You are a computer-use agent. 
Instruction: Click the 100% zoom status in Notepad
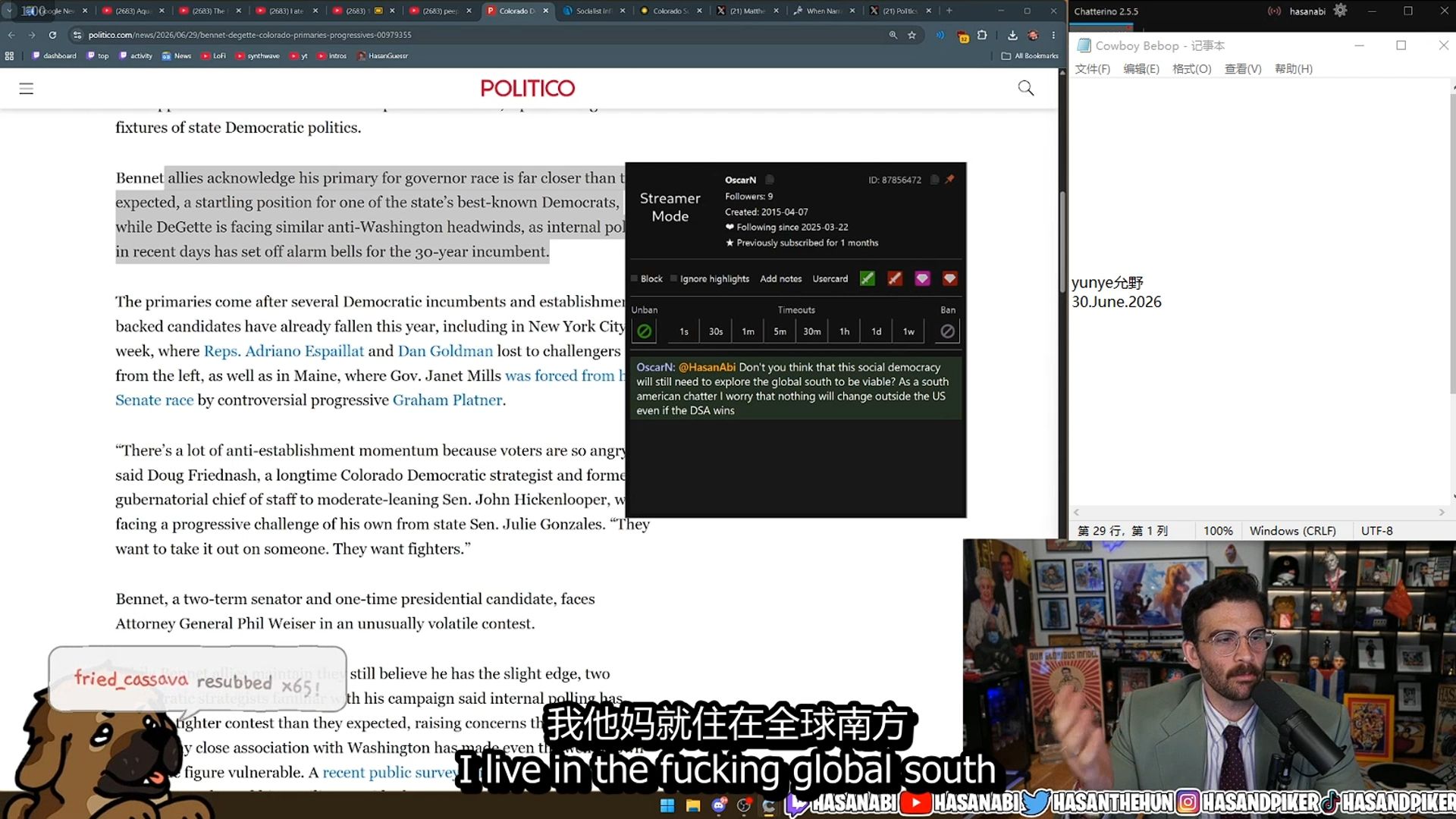[1218, 531]
